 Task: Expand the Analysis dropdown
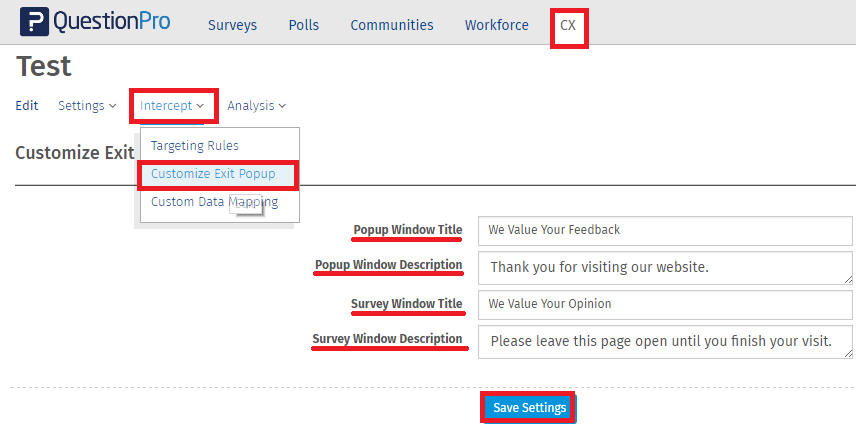[256, 105]
